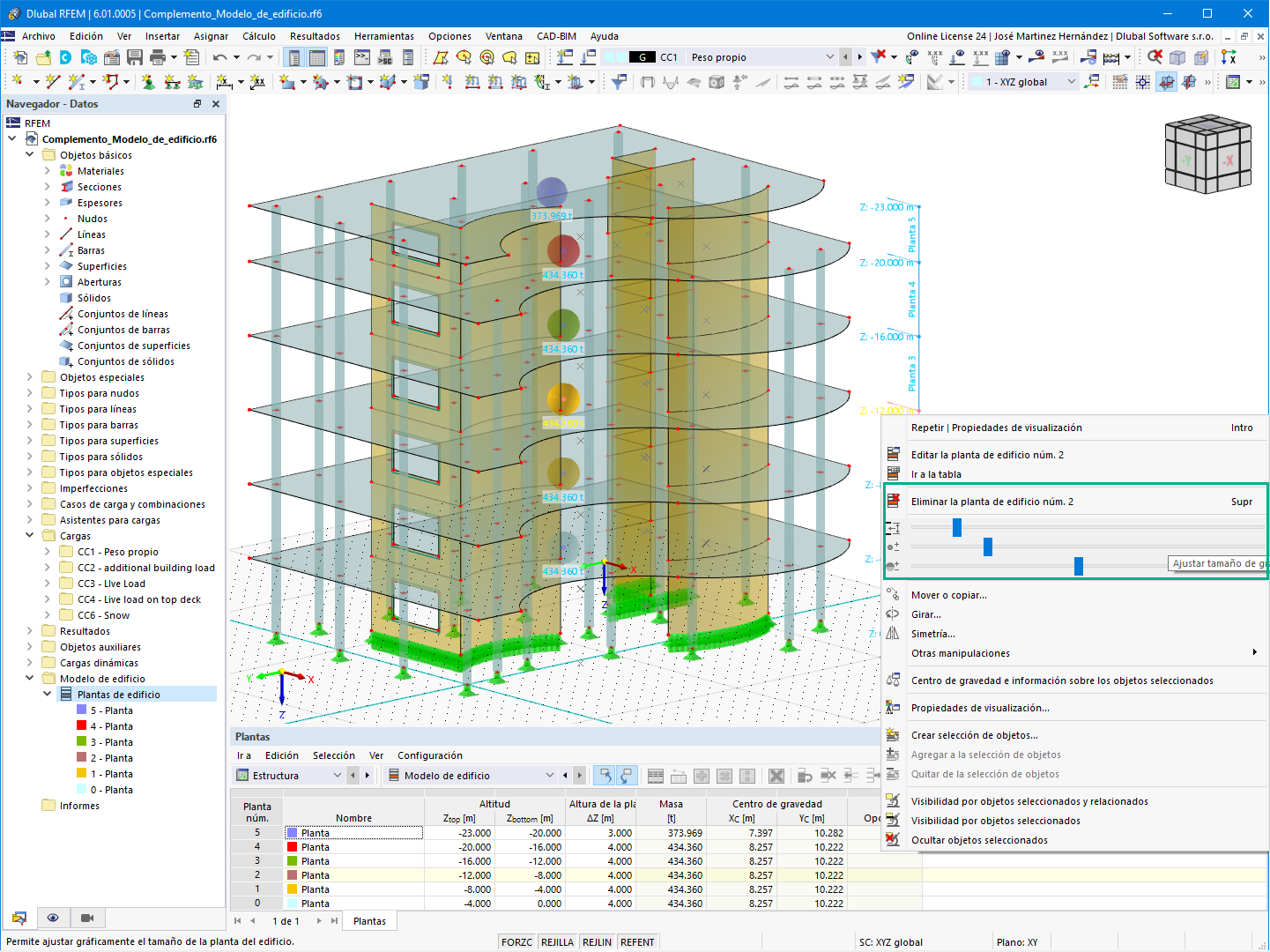This screenshot has width=1270, height=952.
Task: Click the Nombre cell for planta 5
Action: pos(353,833)
